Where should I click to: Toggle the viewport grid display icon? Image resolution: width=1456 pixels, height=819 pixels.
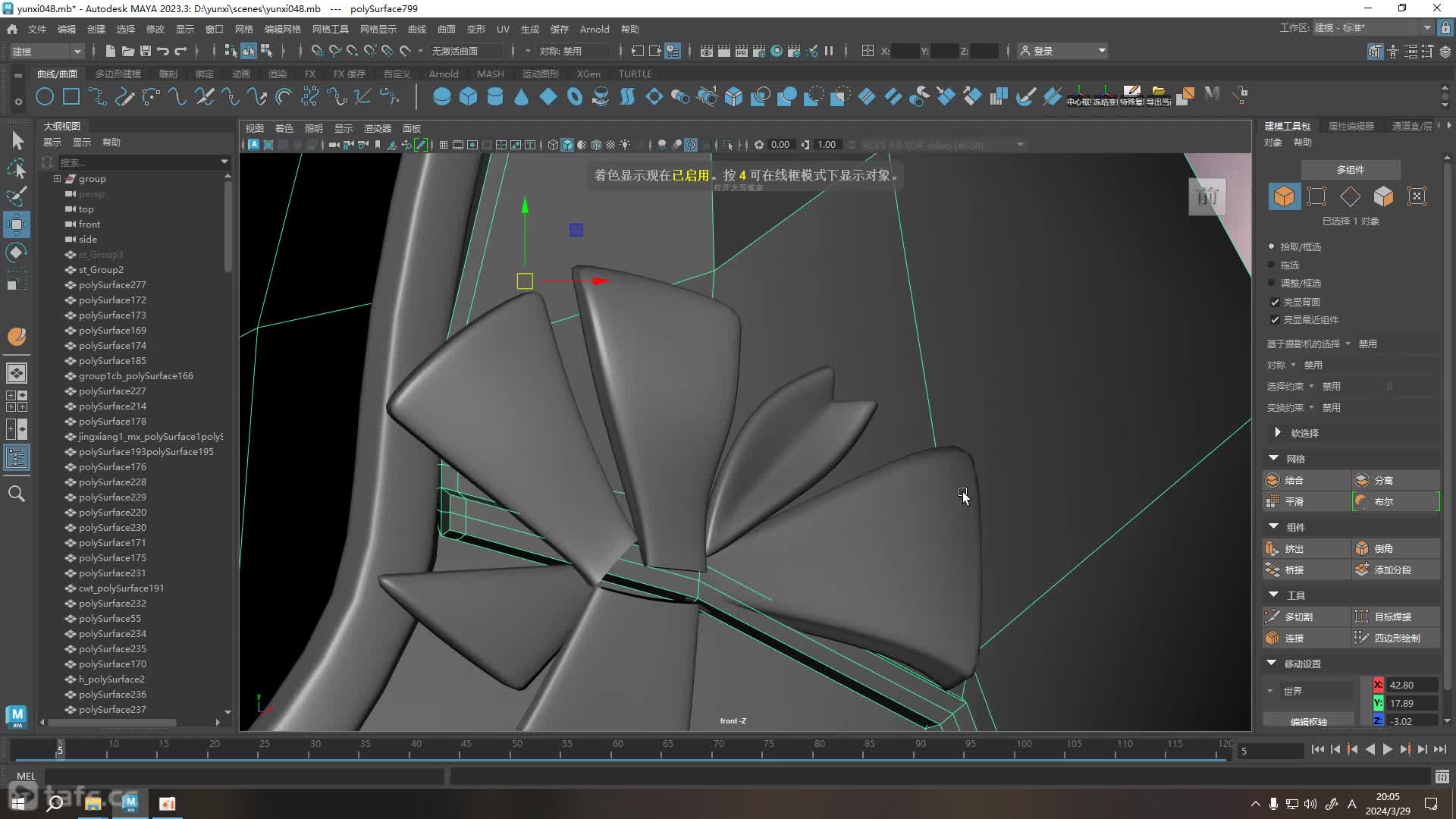coord(444,145)
